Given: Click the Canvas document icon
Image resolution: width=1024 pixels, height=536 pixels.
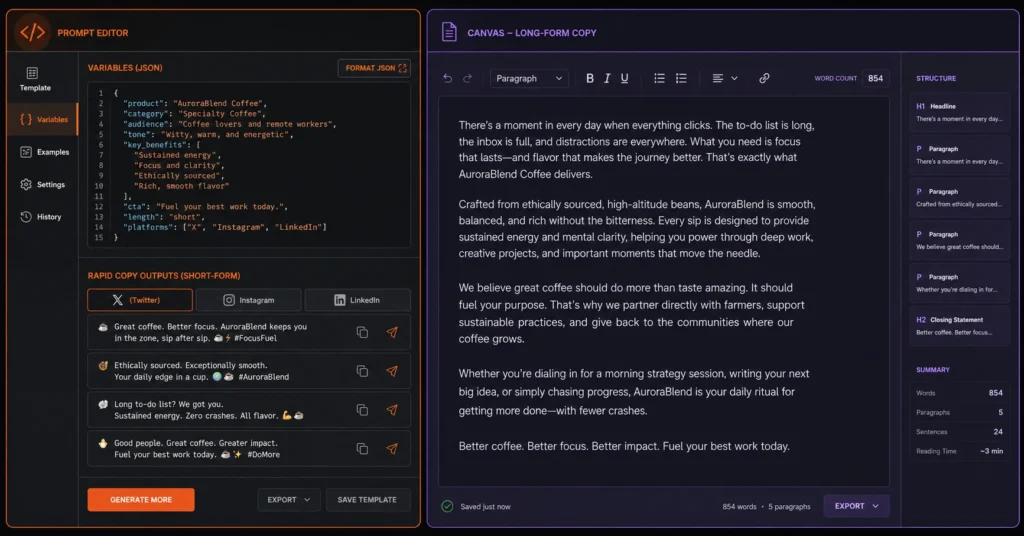Looking at the screenshot, I should [x=449, y=31].
